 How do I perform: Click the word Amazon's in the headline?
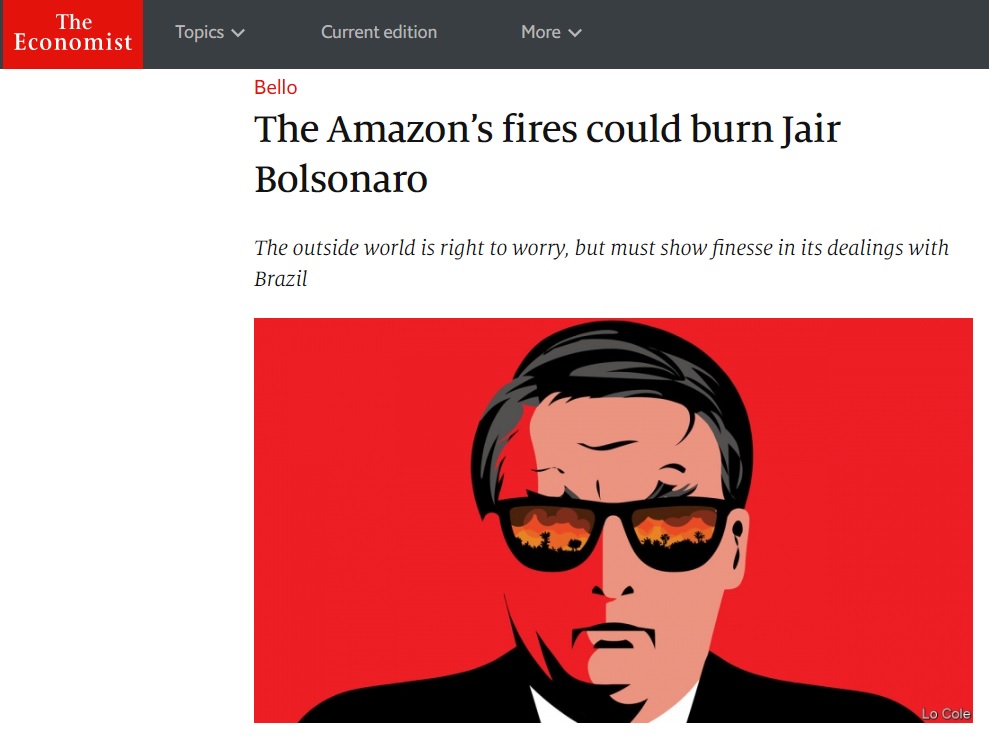point(410,129)
